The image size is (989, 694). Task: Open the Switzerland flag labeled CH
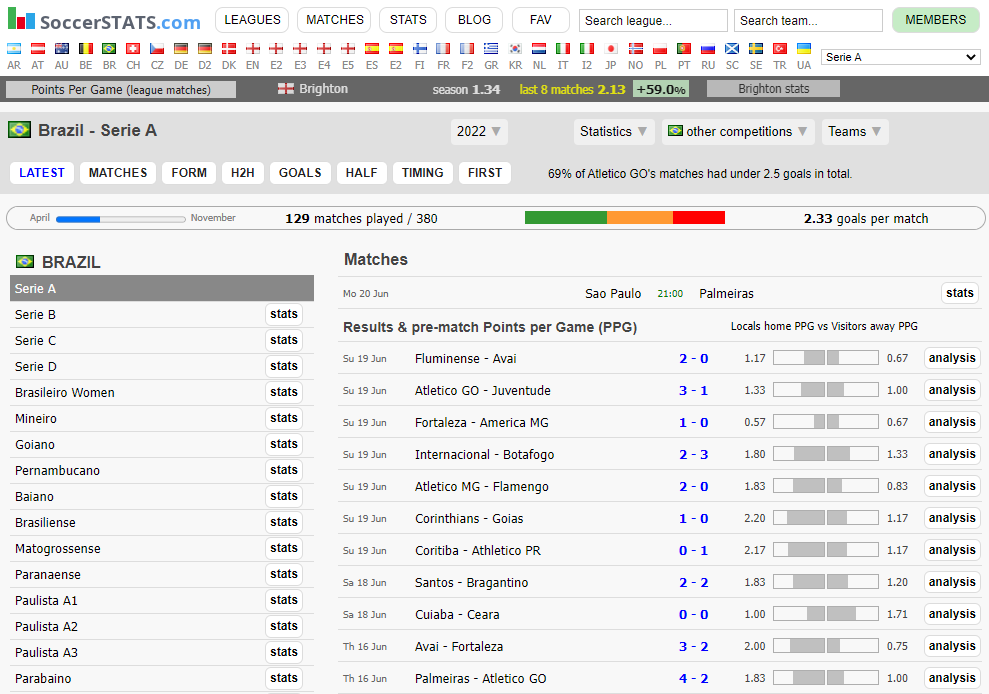pyautogui.click(x=133, y=49)
